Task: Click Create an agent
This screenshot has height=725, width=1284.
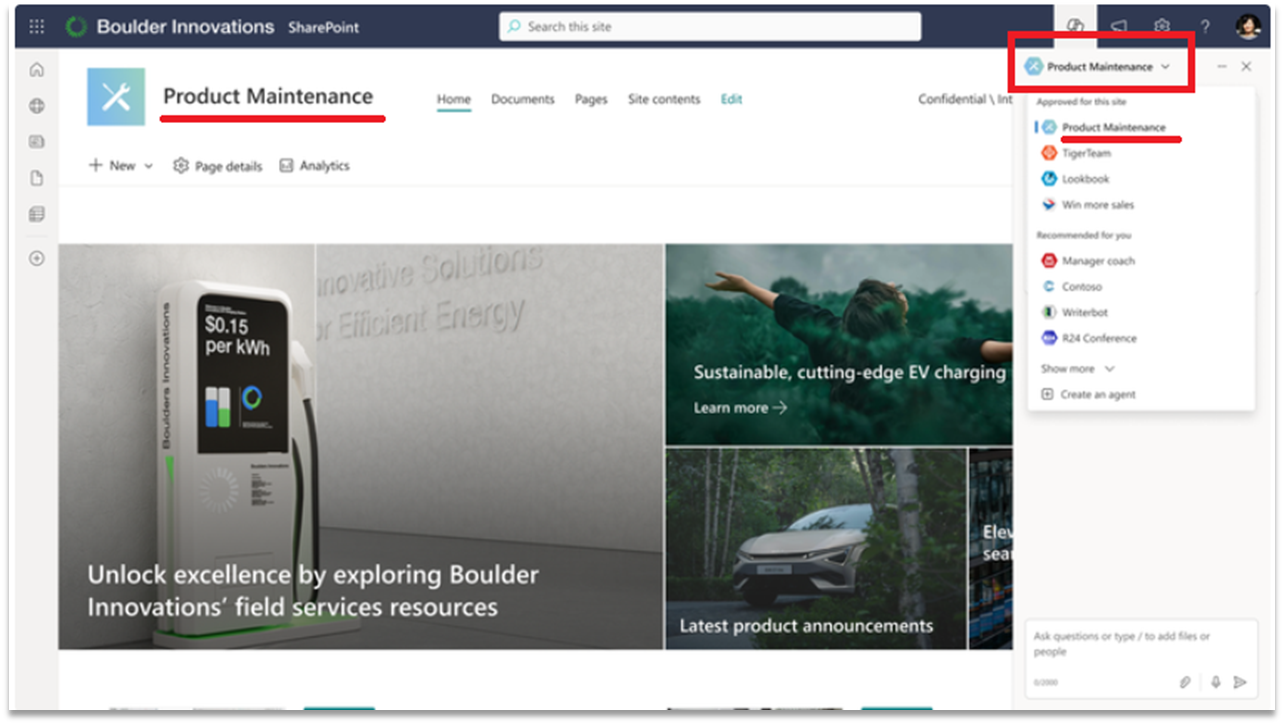Action: coord(1097,394)
